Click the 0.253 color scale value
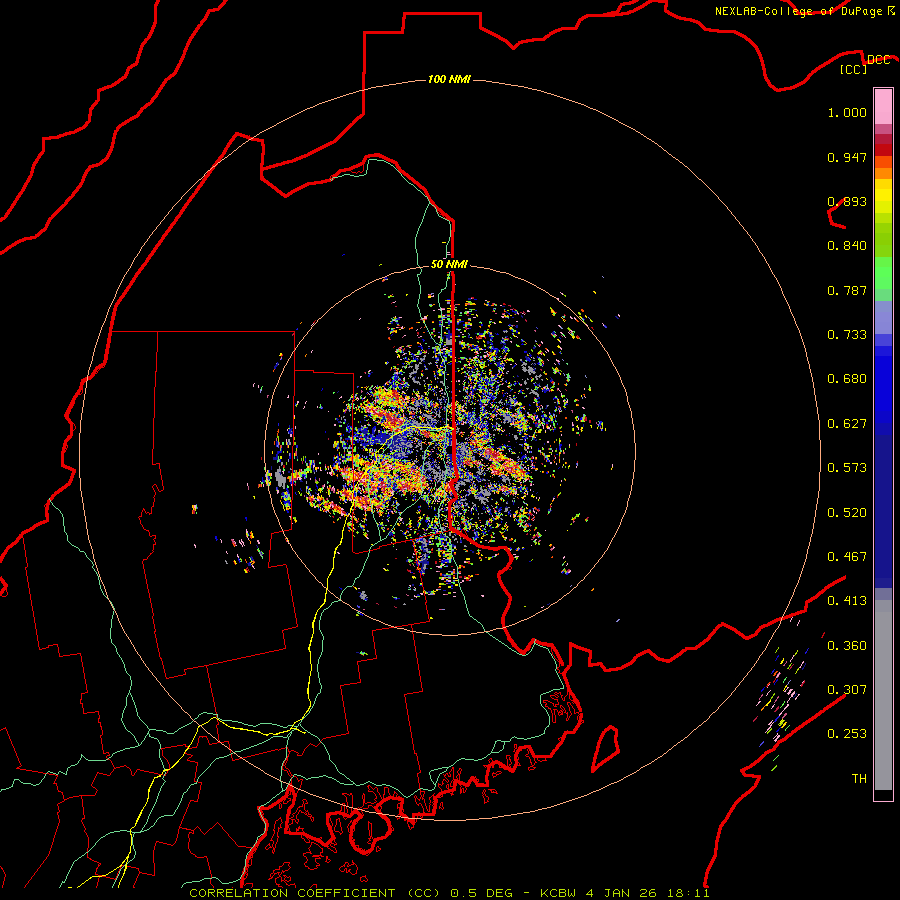This screenshot has width=900, height=900. click(x=847, y=734)
